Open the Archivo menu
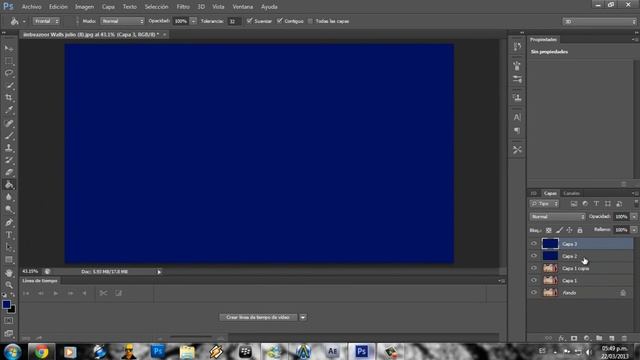640x360 pixels. tap(31, 7)
